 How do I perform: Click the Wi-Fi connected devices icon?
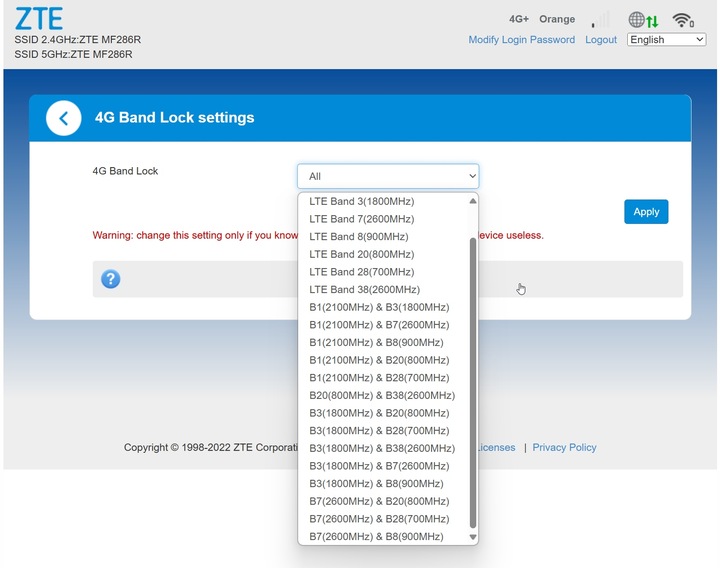point(684,20)
